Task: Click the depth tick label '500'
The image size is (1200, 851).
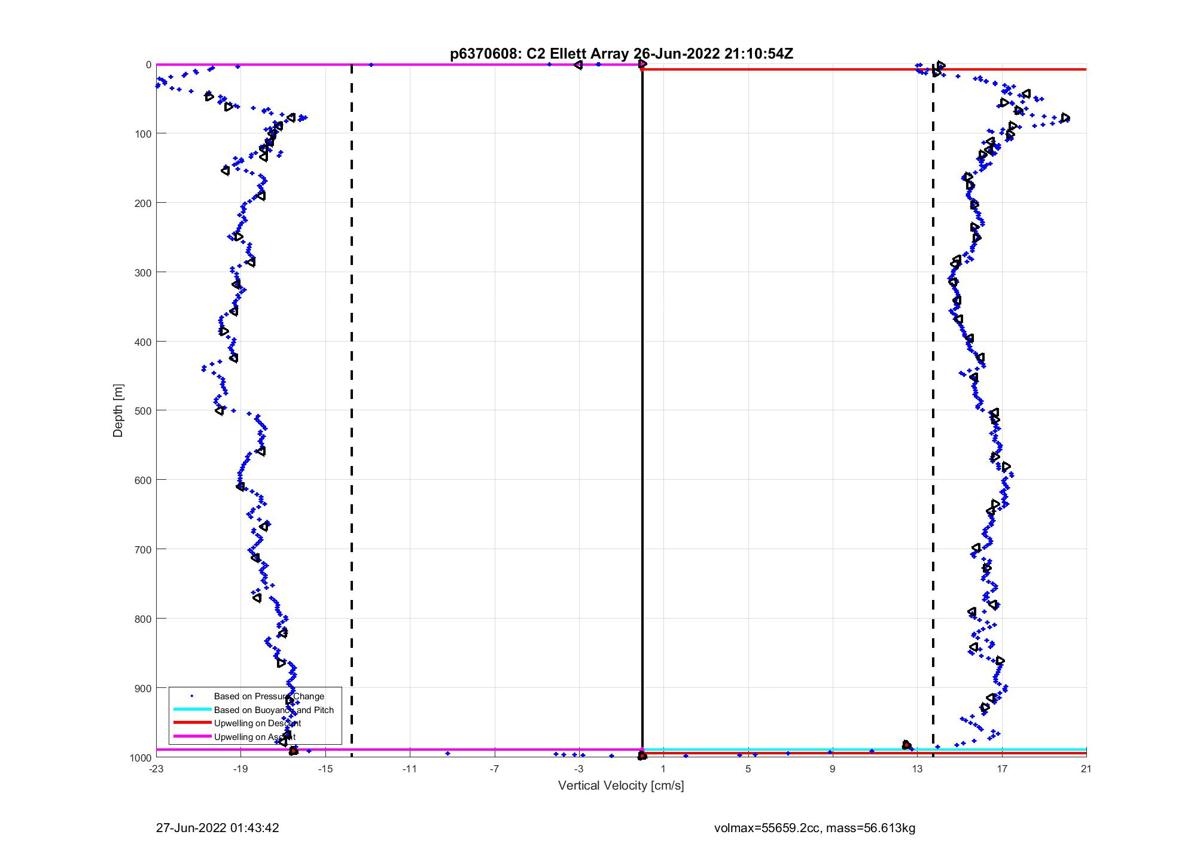Action: tap(142, 411)
